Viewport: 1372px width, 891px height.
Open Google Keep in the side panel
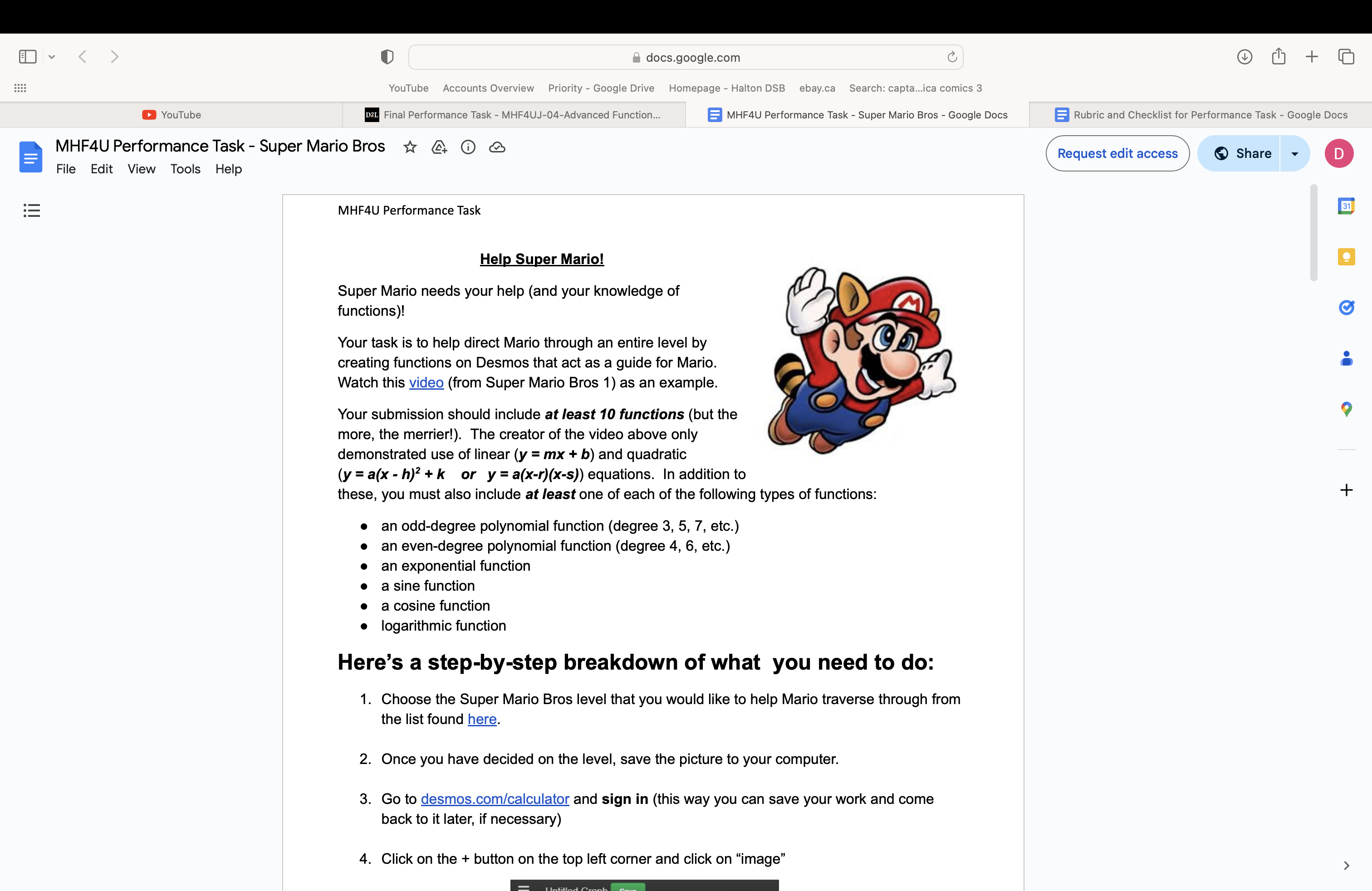point(1347,257)
